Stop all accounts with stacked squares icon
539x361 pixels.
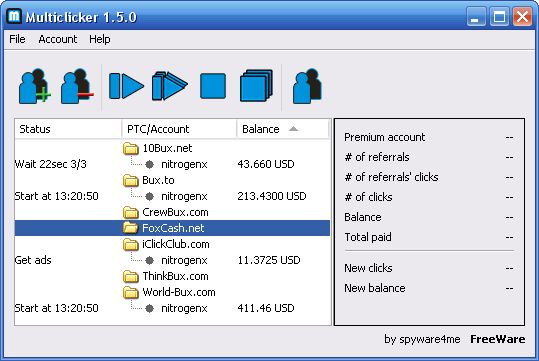pyautogui.click(x=256, y=86)
